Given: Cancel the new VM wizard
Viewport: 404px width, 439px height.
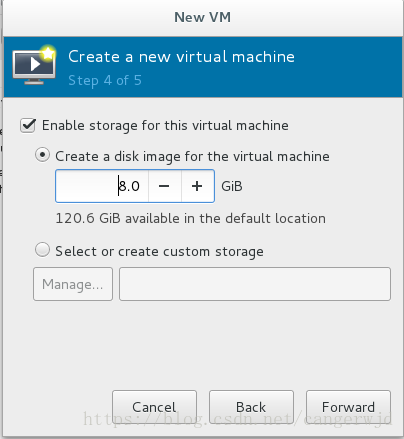Looking at the screenshot, I should click(154, 407).
